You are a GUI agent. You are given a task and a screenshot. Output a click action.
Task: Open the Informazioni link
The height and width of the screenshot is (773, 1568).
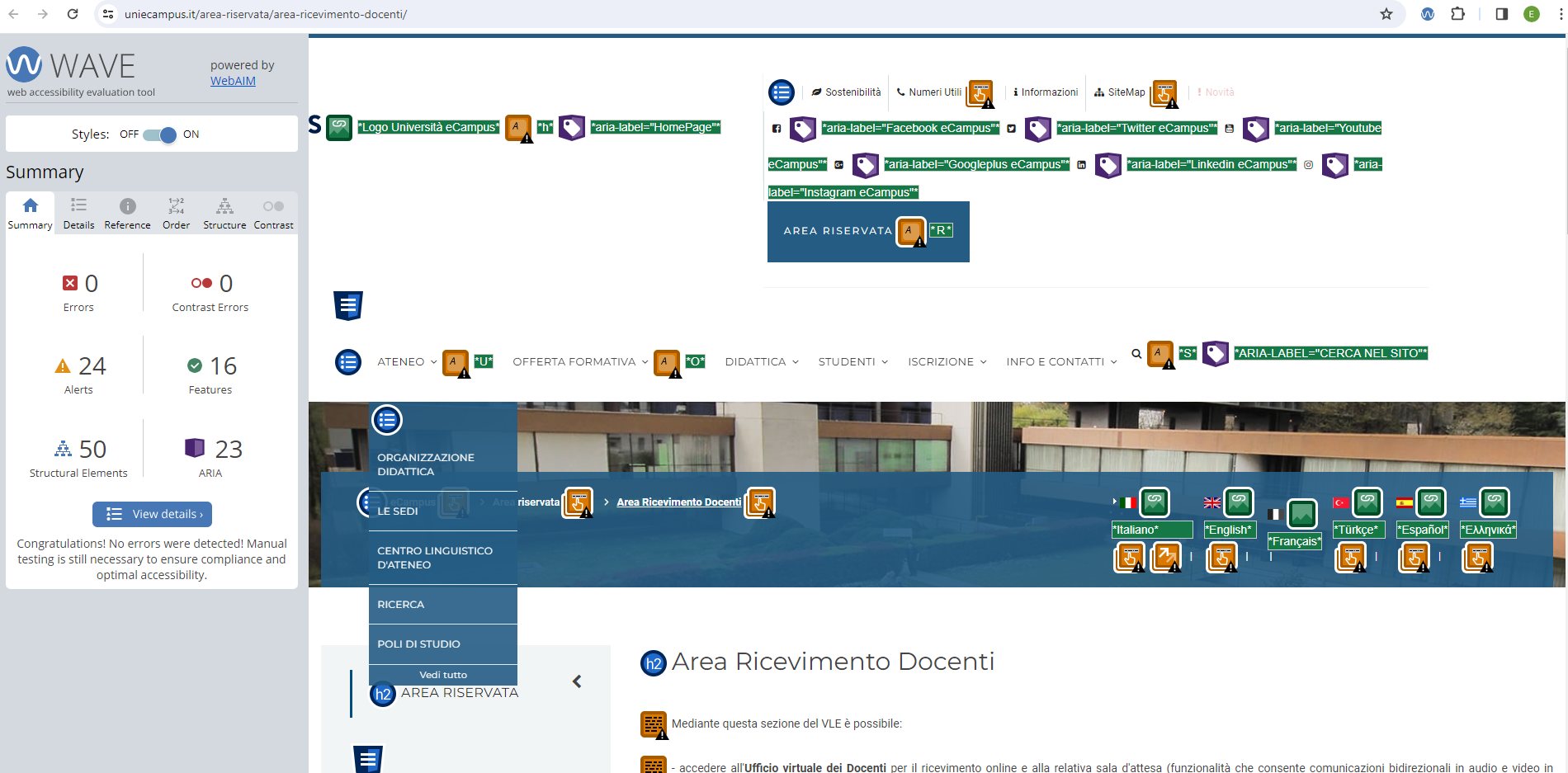click(x=1046, y=92)
